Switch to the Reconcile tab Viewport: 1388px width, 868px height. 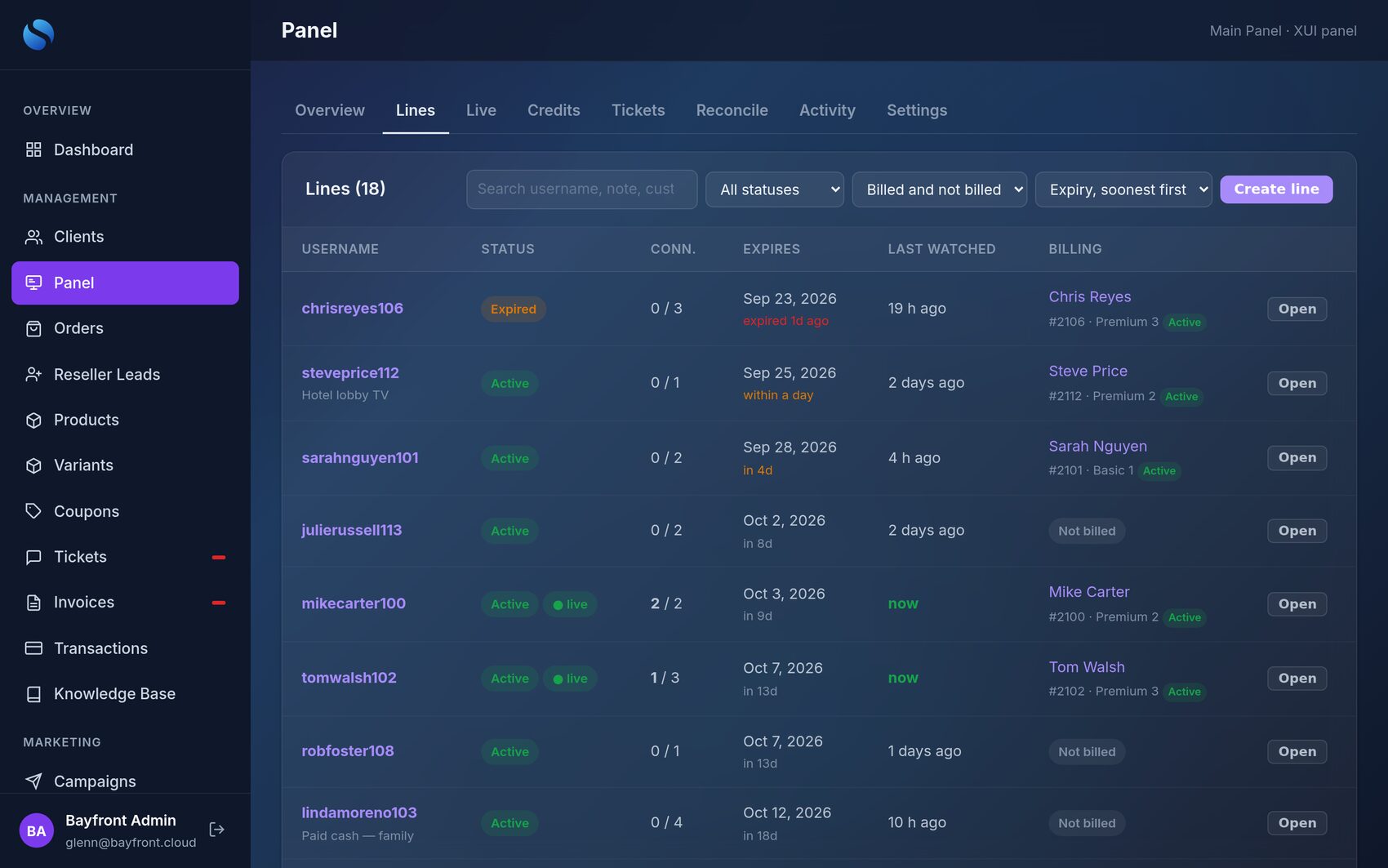732,110
